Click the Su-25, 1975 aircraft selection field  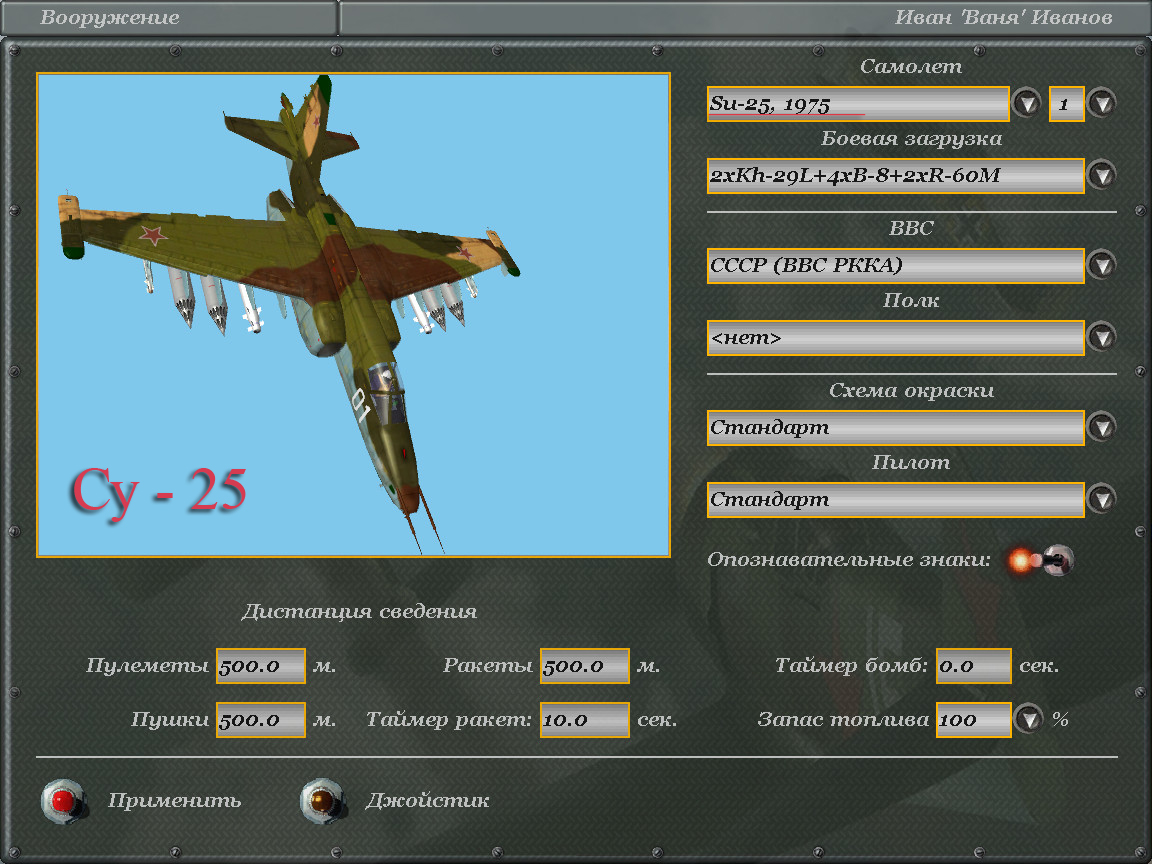point(858,104)
